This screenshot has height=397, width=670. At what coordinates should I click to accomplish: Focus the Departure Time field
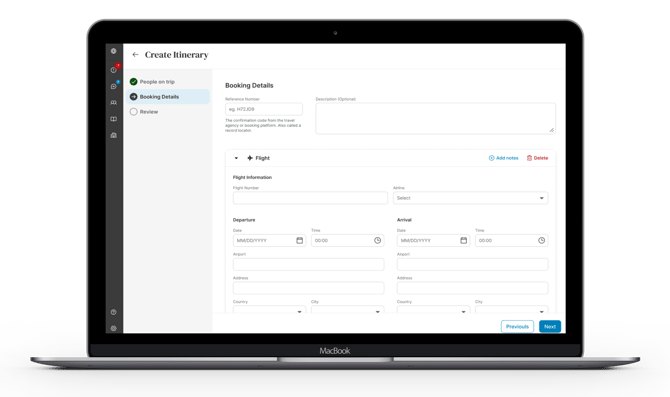[347, 241]
